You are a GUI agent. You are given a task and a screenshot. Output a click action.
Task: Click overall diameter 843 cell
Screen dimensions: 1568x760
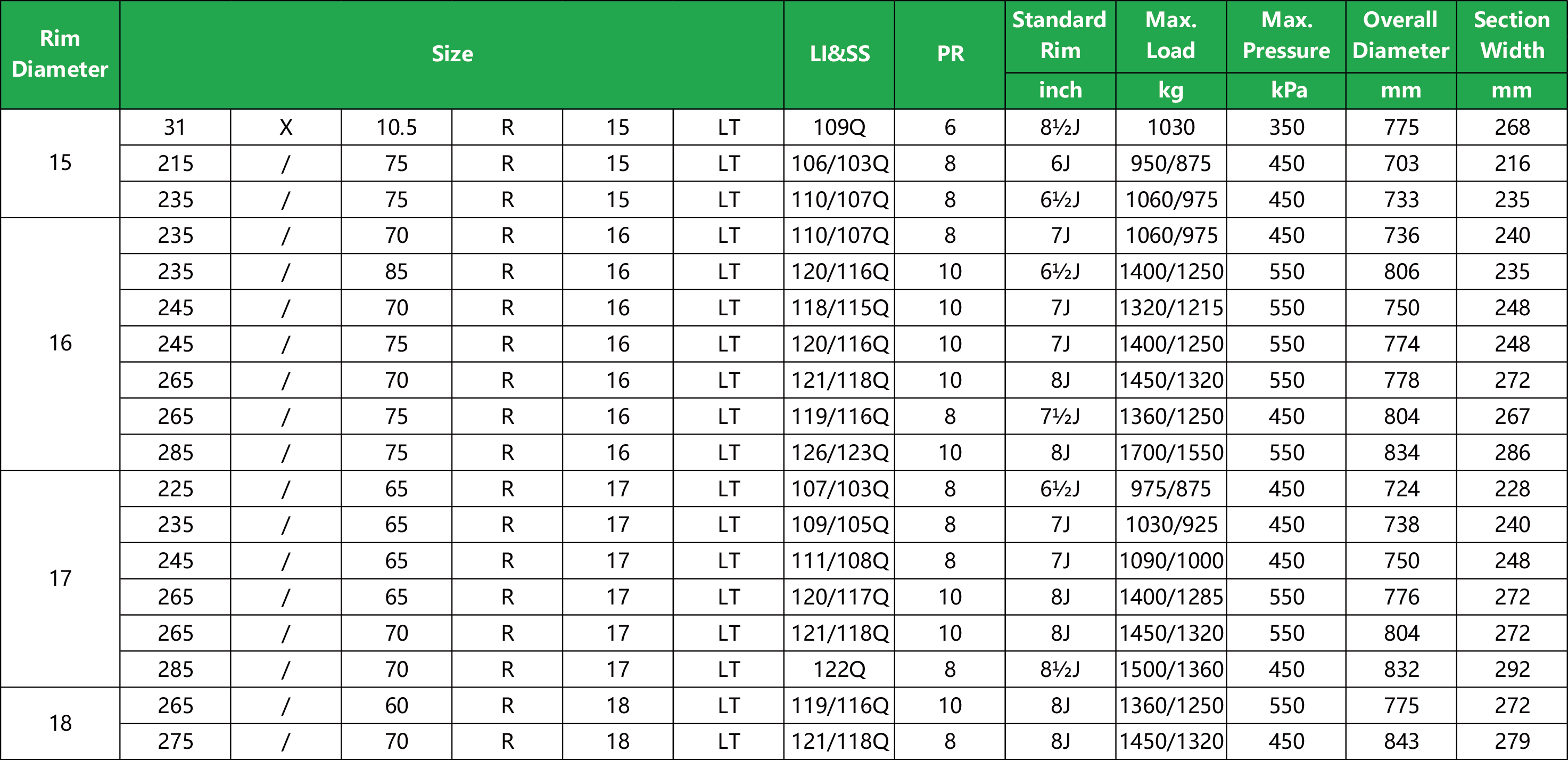pyautogui.click(x=1401, y=741)
